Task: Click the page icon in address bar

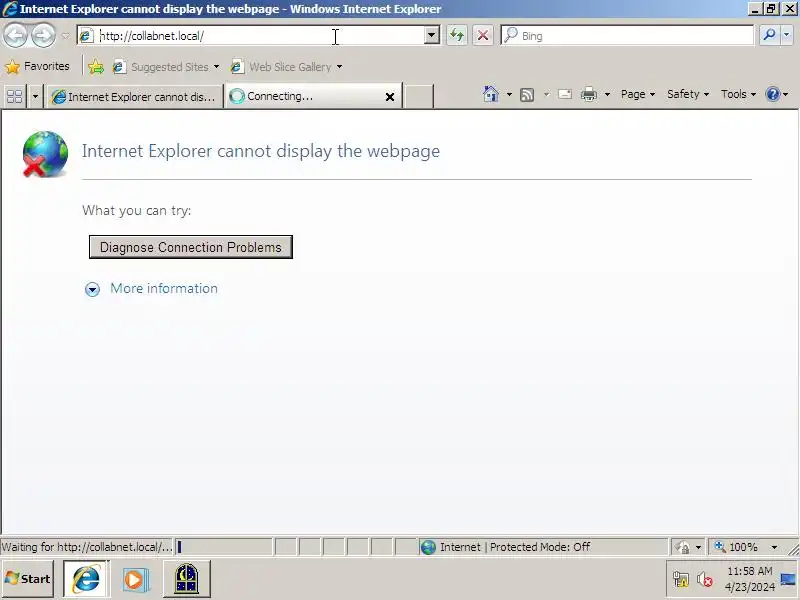Action: pos(86,36)
